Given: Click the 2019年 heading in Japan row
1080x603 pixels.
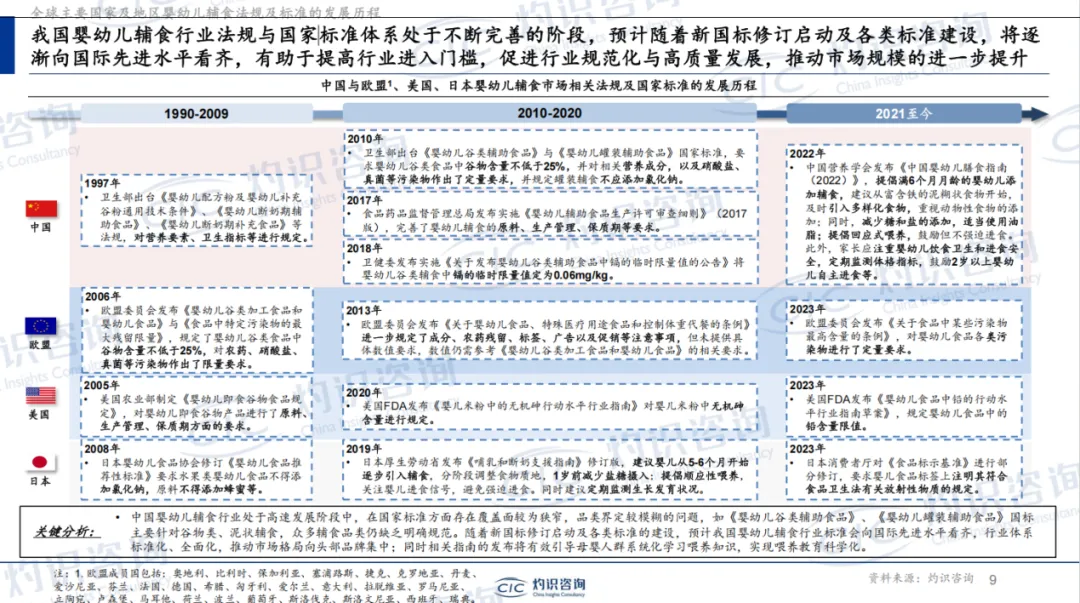Looking at the screenshot, I should pos(364,449).
